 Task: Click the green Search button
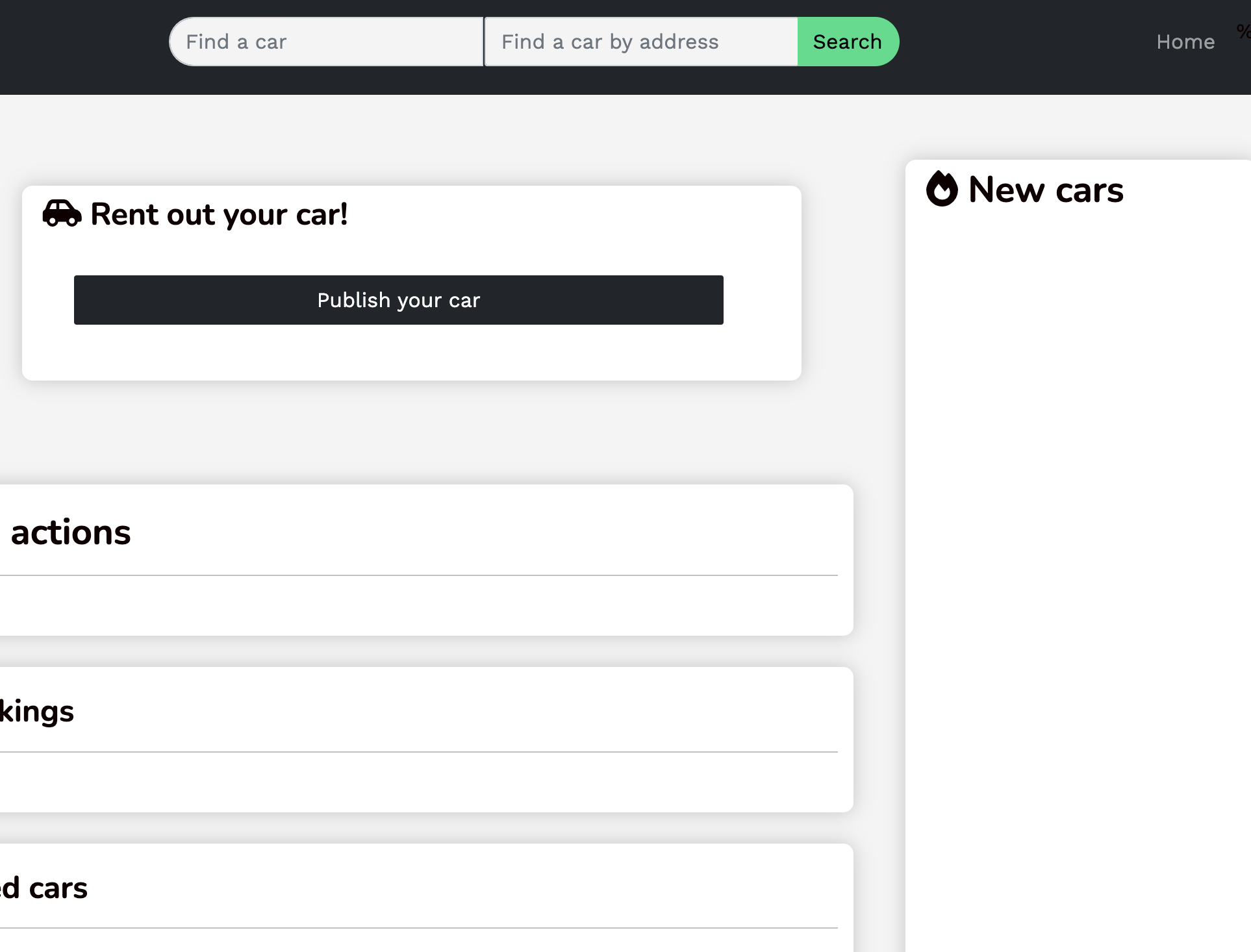[847, 41]
